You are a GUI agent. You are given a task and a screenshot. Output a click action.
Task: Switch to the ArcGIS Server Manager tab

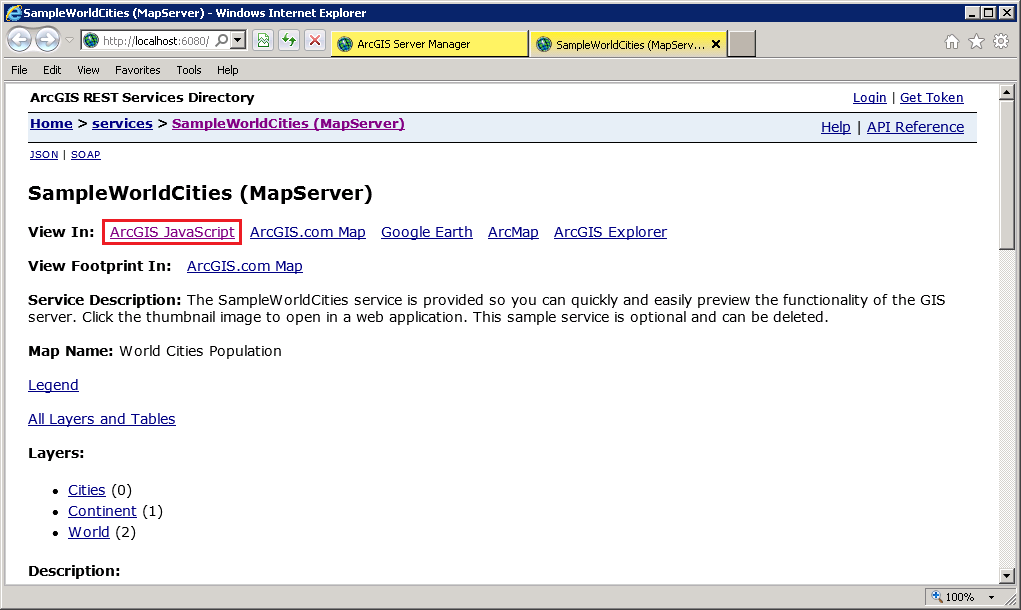(428, 43)
